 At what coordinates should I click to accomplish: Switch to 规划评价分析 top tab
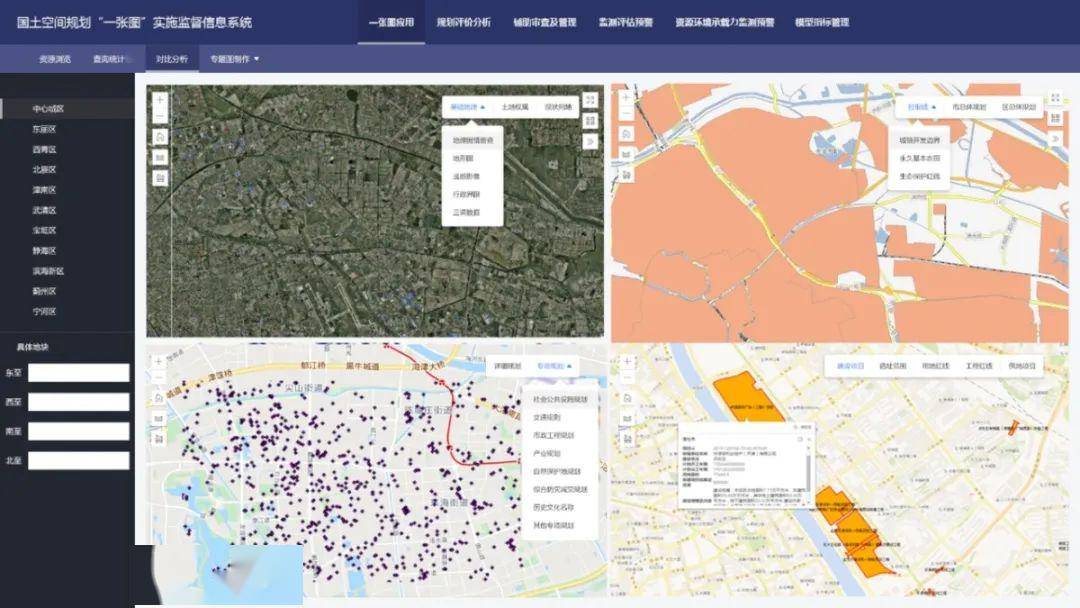tap(464, 22)
